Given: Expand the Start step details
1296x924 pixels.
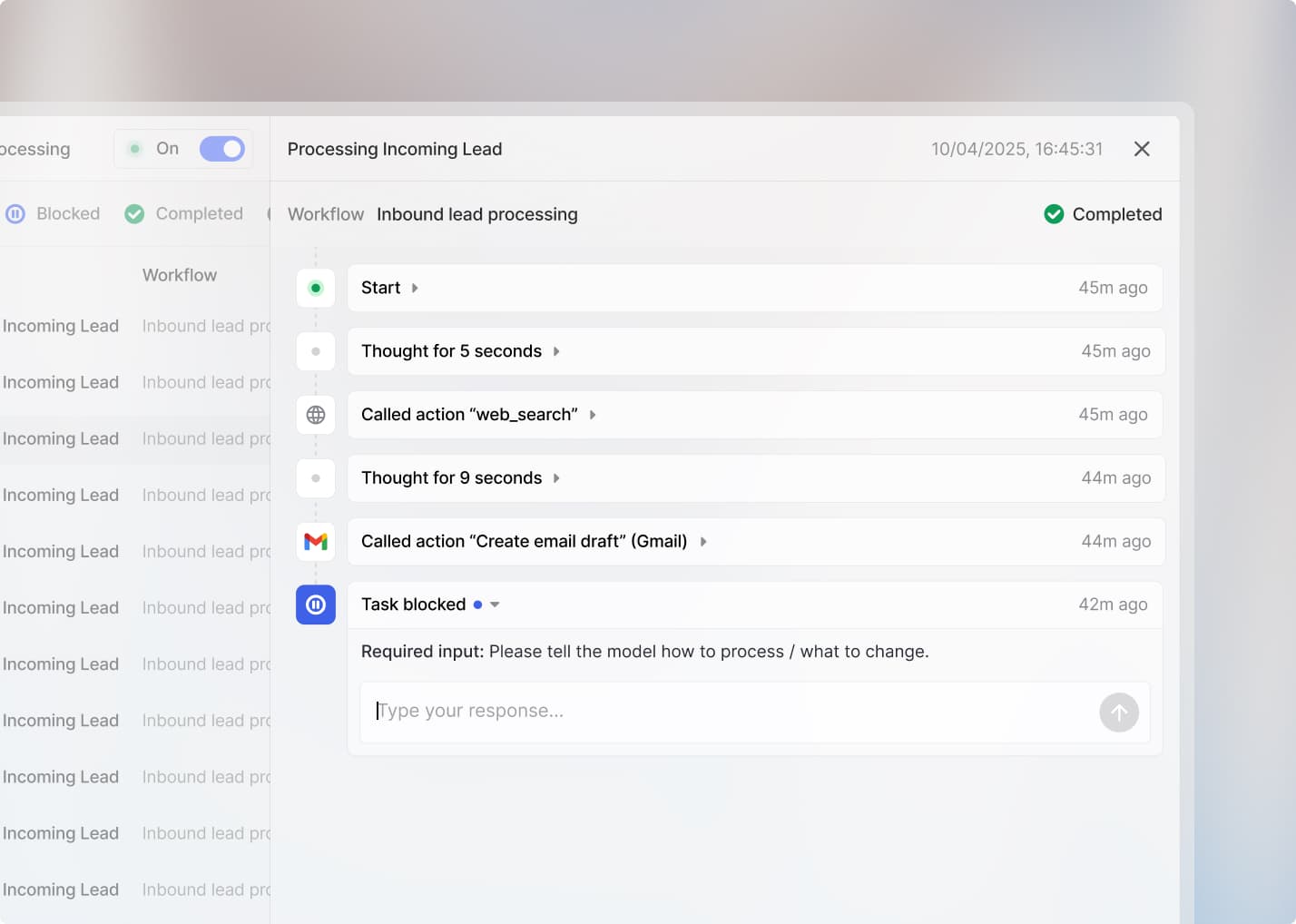Looking at the screenshot, I should coord(415,288).
